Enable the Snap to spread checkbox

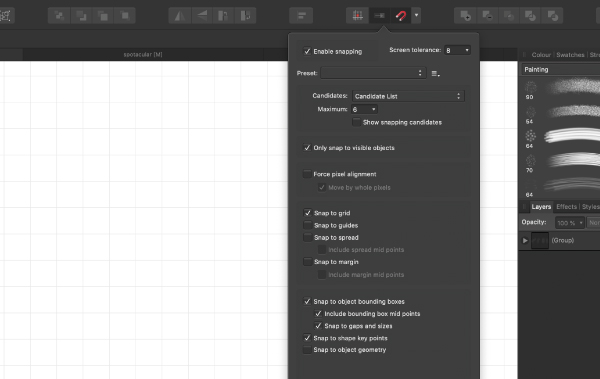coord(307,237)
